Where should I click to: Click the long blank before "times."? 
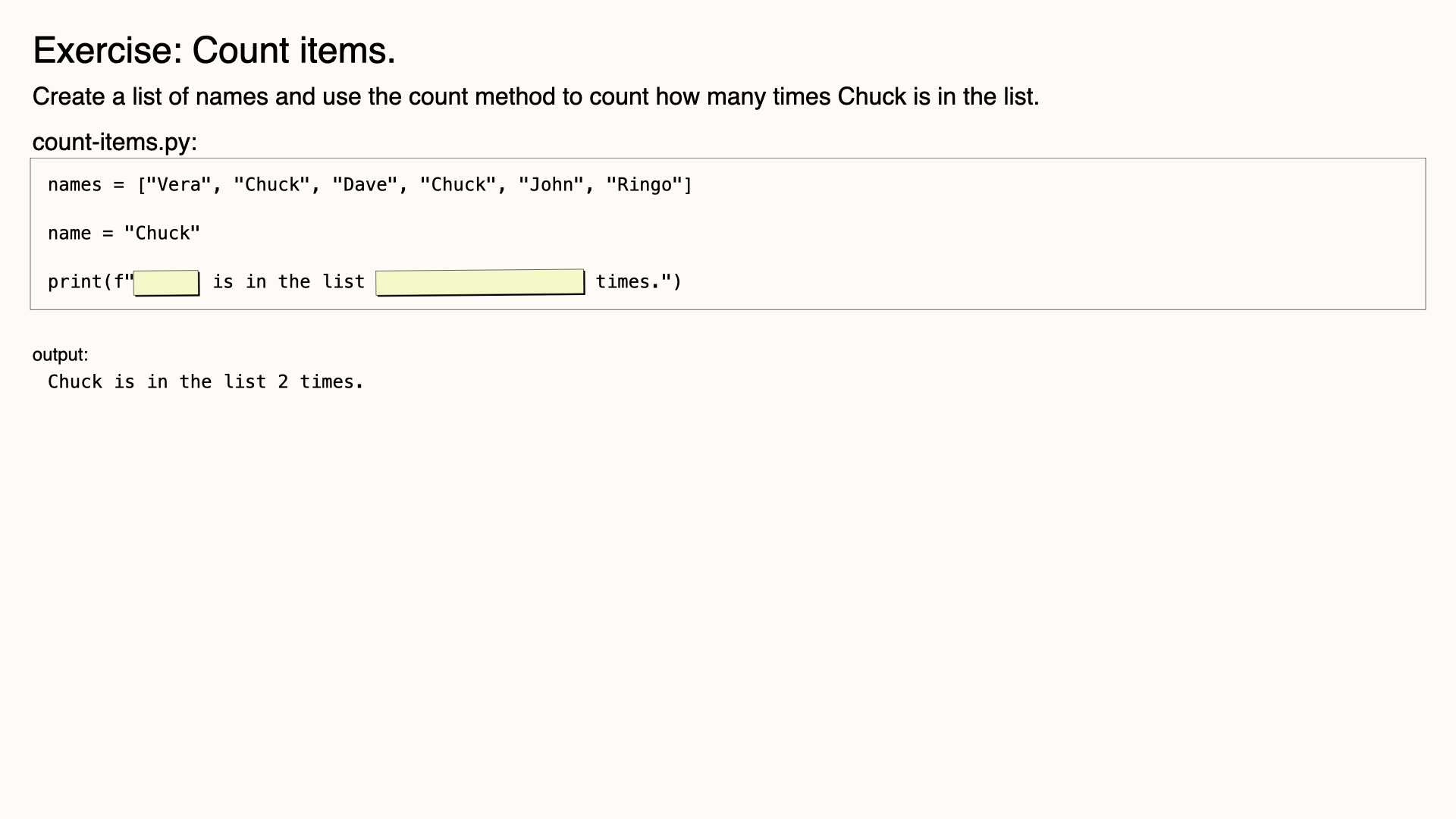point(480,282)
